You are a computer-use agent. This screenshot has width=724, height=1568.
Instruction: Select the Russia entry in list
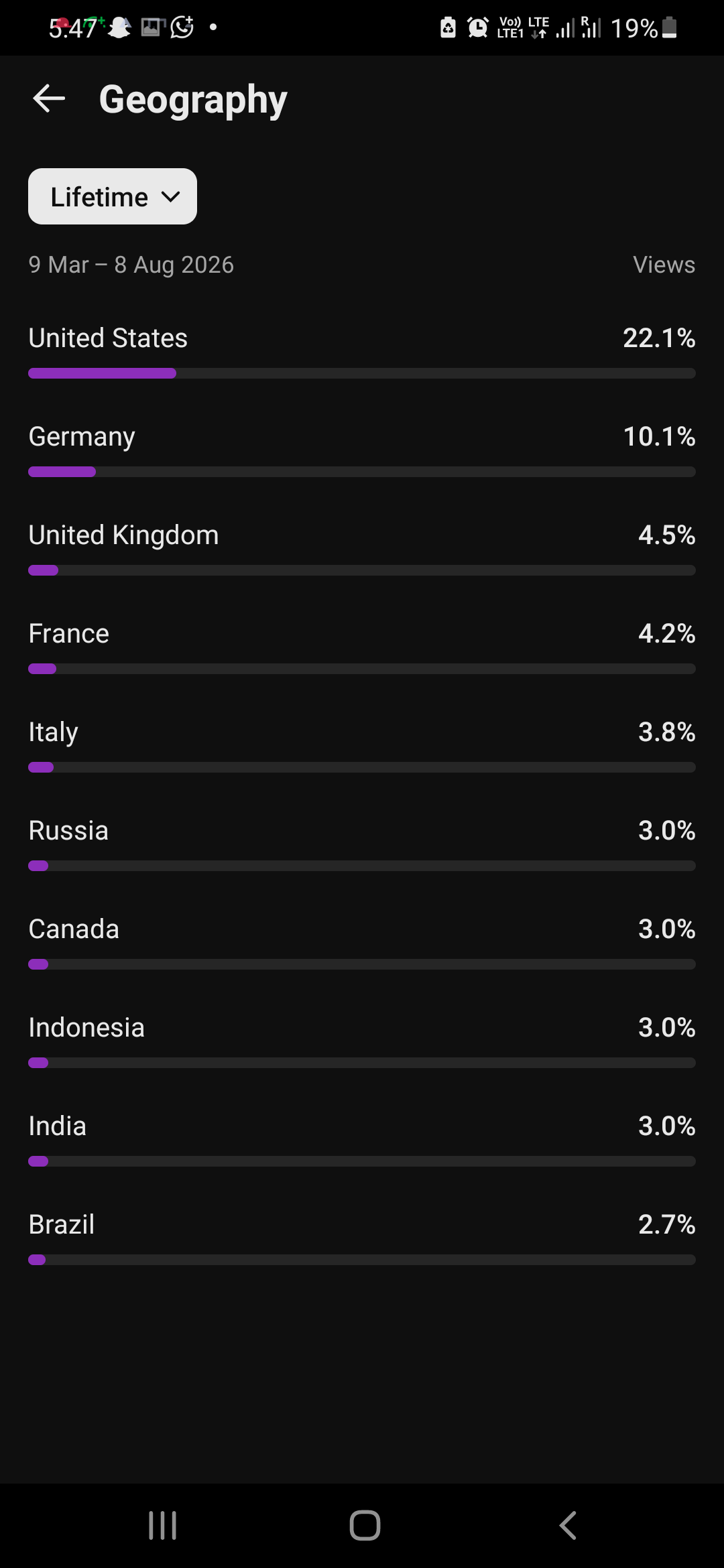tap(362, 844)
